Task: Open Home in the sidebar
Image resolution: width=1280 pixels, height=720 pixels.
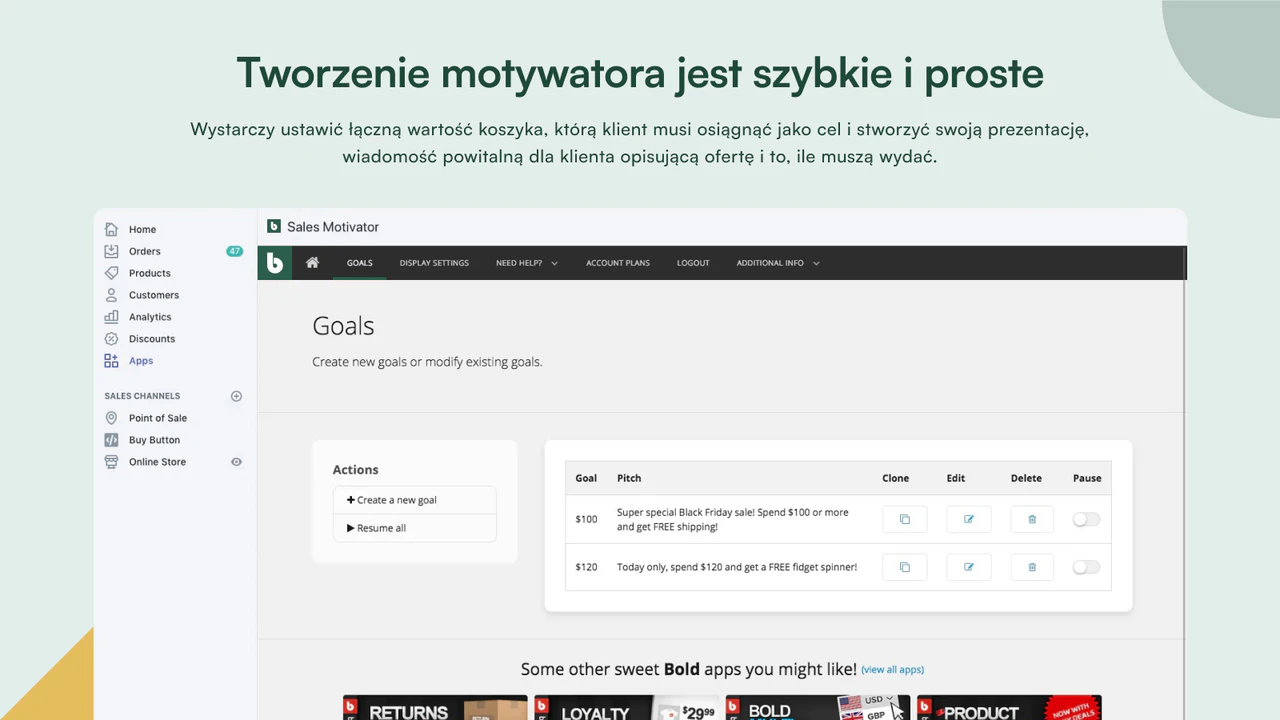Action: [142, 229]
